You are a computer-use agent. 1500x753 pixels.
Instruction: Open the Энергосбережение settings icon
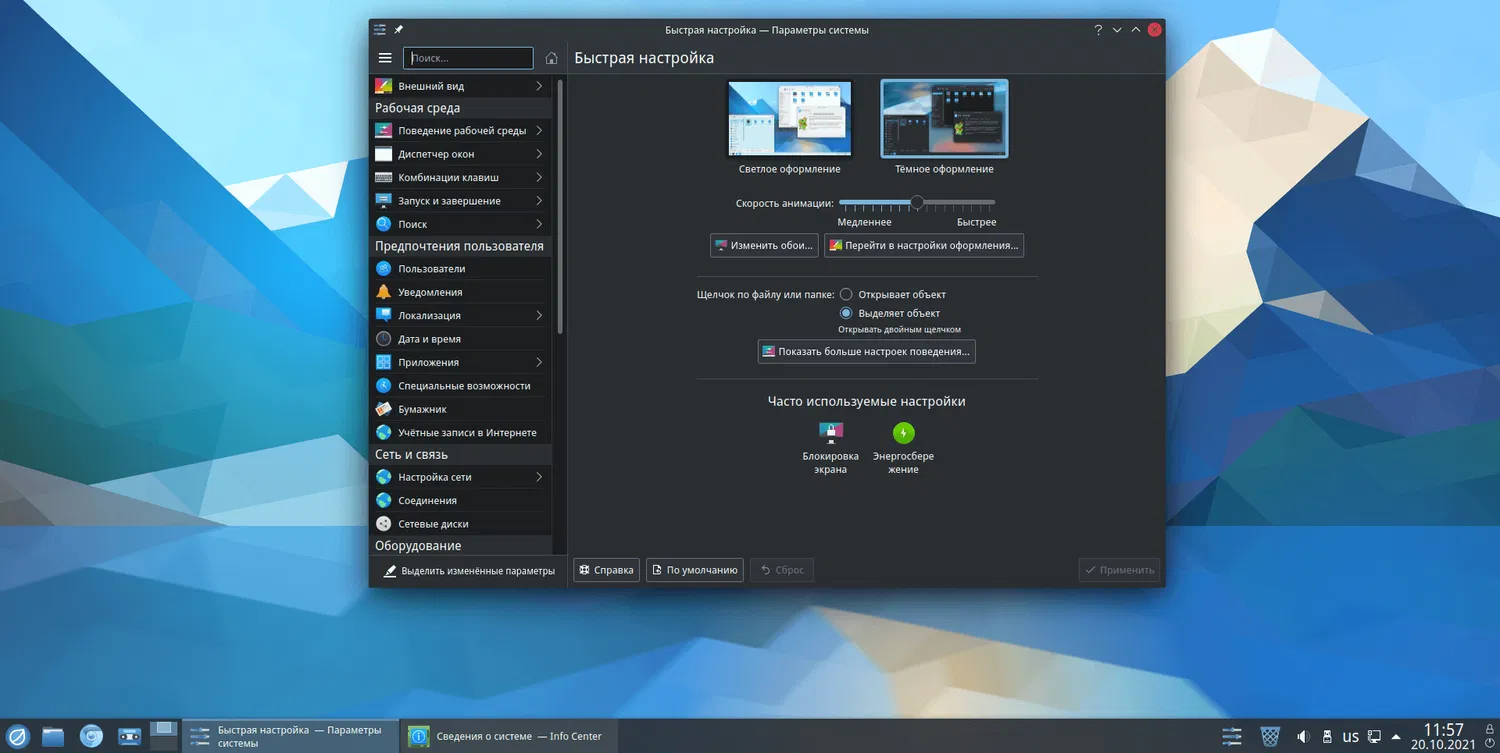903,433
